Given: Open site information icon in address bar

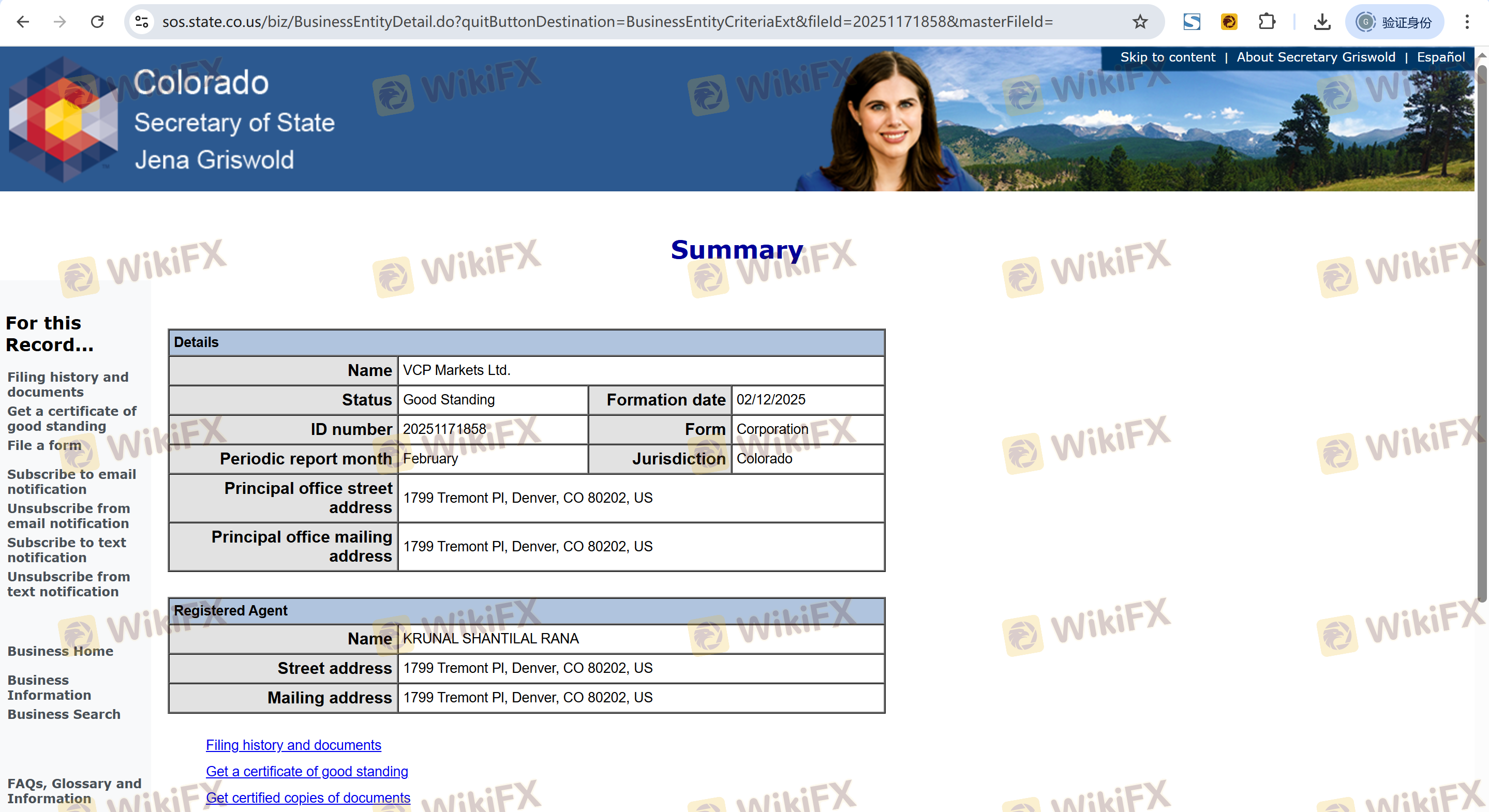Looking at the screenshot, I should (142, 22).
